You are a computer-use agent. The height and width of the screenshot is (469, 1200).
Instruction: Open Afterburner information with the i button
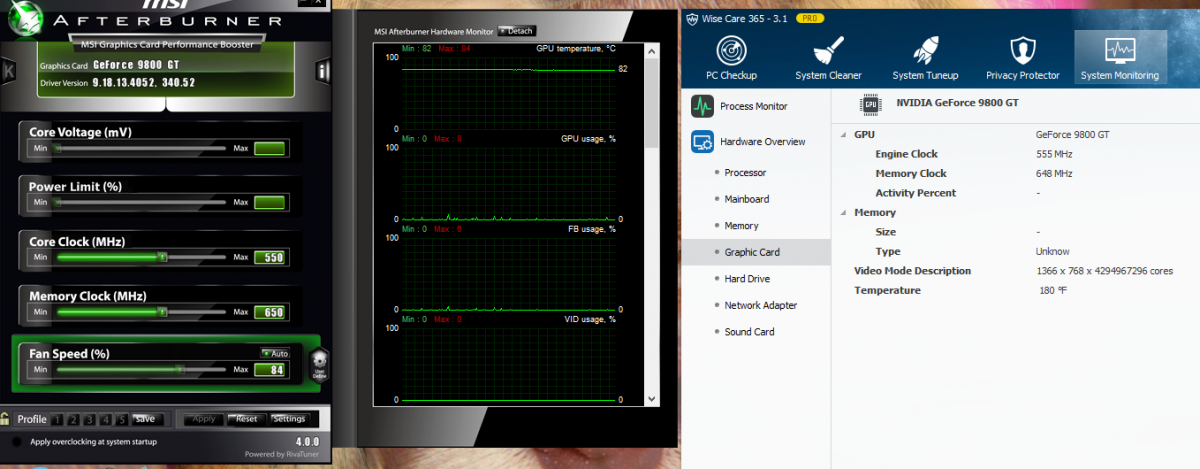[323, 71]
